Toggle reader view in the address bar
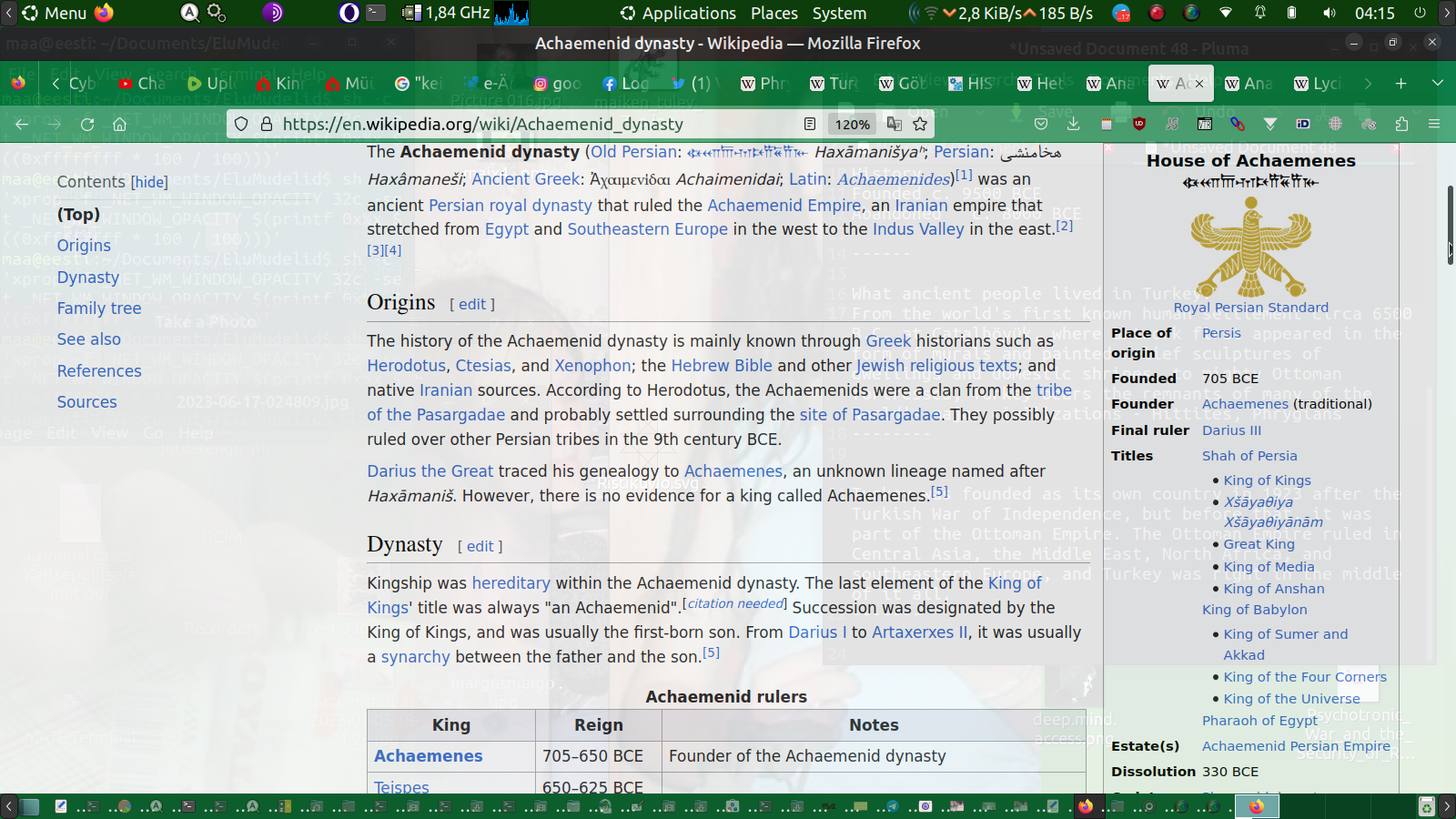The height and width of the screenshot is (819, 1456). (810, 124)
